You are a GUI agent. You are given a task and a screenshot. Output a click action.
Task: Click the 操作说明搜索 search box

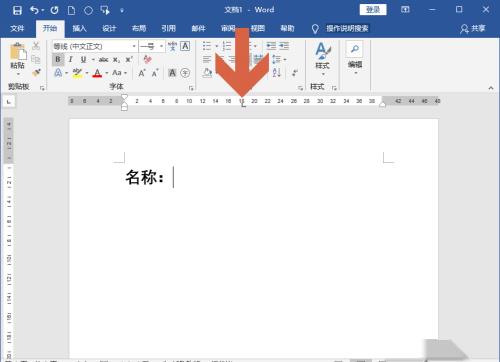tap(347, 28)
